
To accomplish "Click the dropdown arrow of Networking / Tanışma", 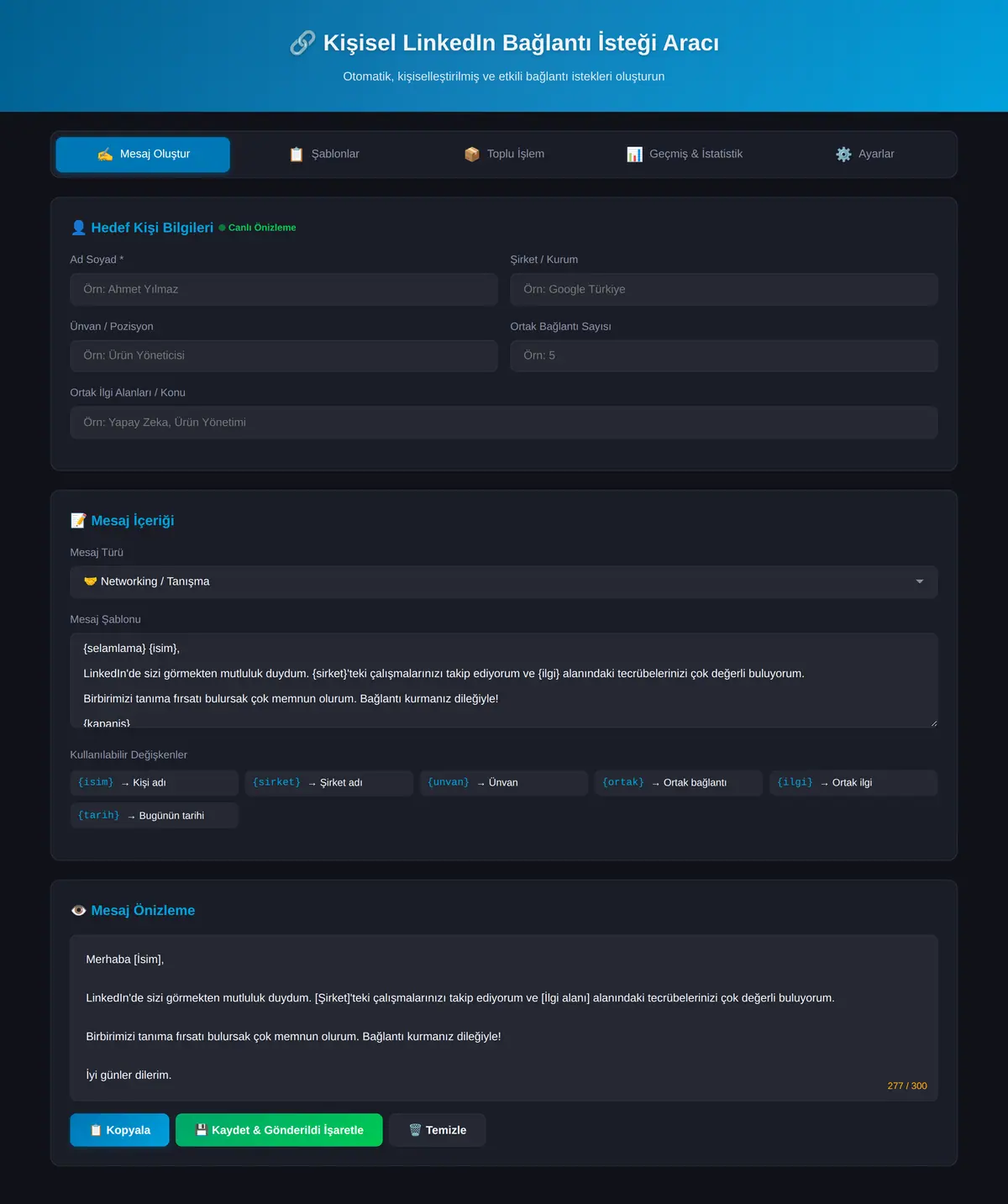I will click(x=920, y=582).
